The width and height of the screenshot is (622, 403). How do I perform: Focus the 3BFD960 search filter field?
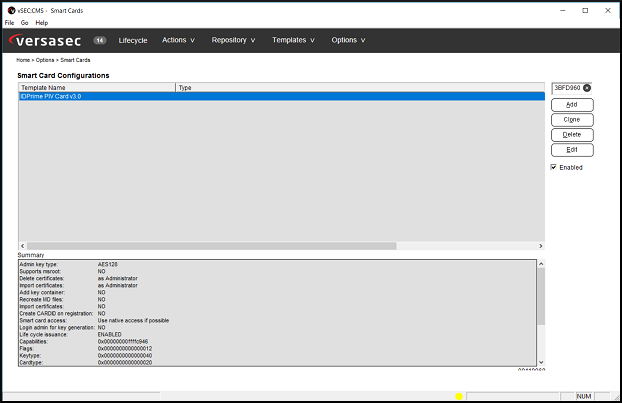567,88
